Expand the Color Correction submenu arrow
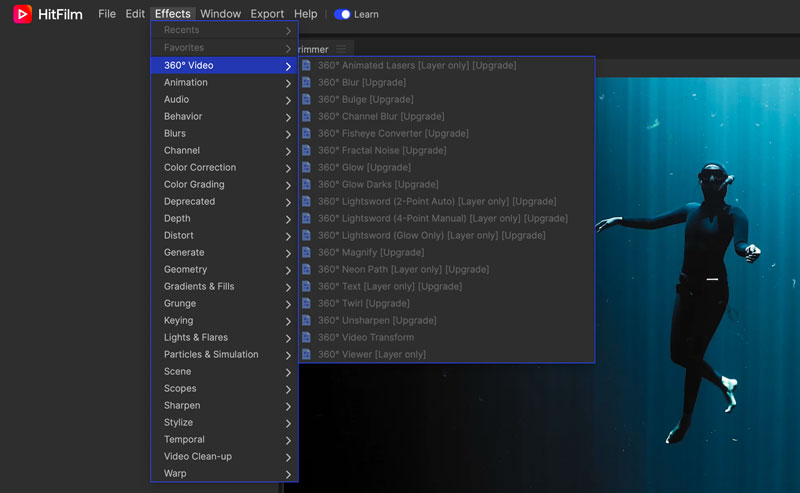Viewport: 800px width, 493px height. coord(288,168)
